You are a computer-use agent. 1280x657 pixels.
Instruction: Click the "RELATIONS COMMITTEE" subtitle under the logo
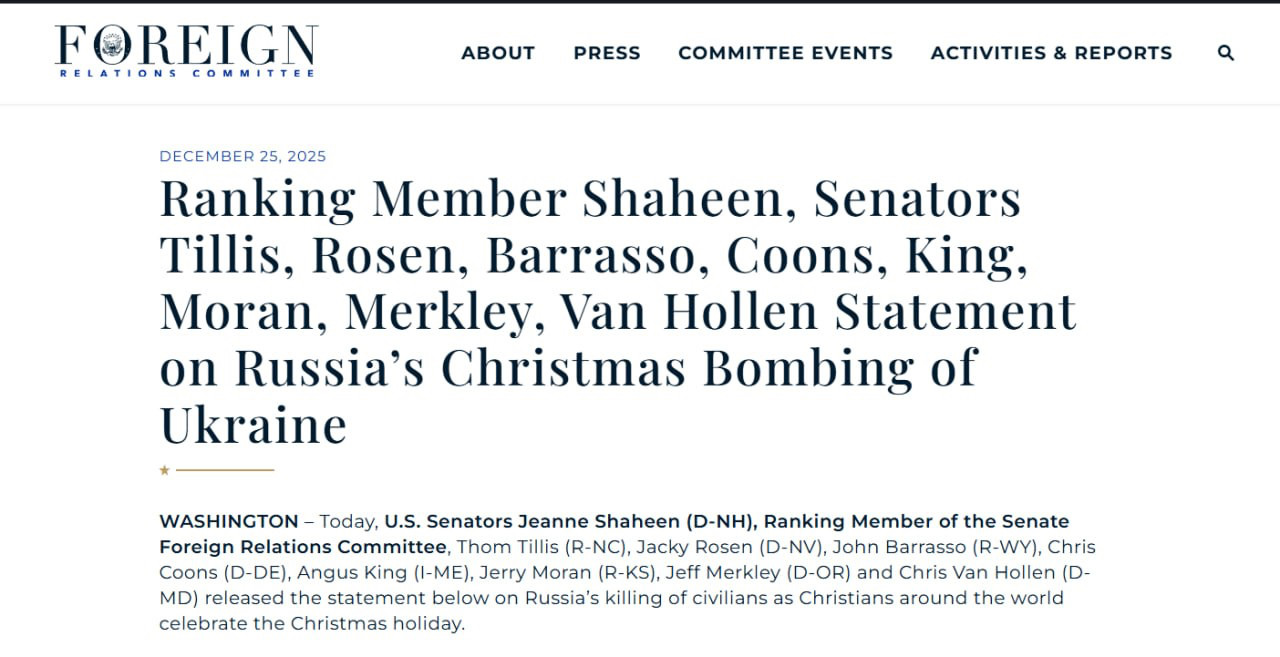click(x=187, y=74)
